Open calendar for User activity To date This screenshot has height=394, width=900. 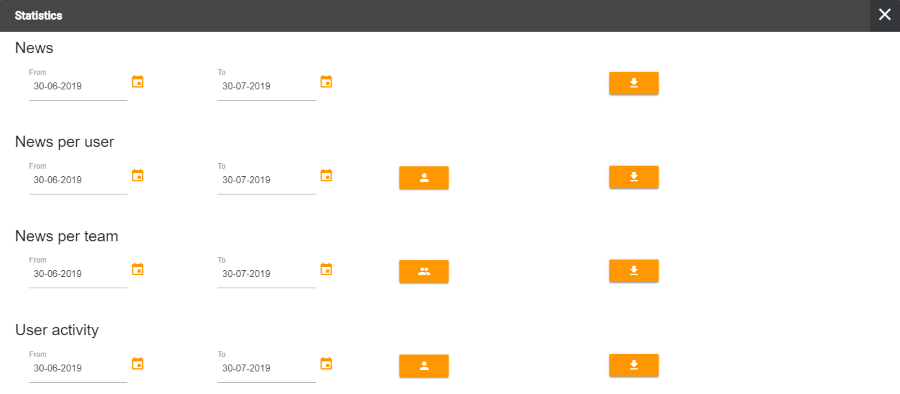coord(326,364)
